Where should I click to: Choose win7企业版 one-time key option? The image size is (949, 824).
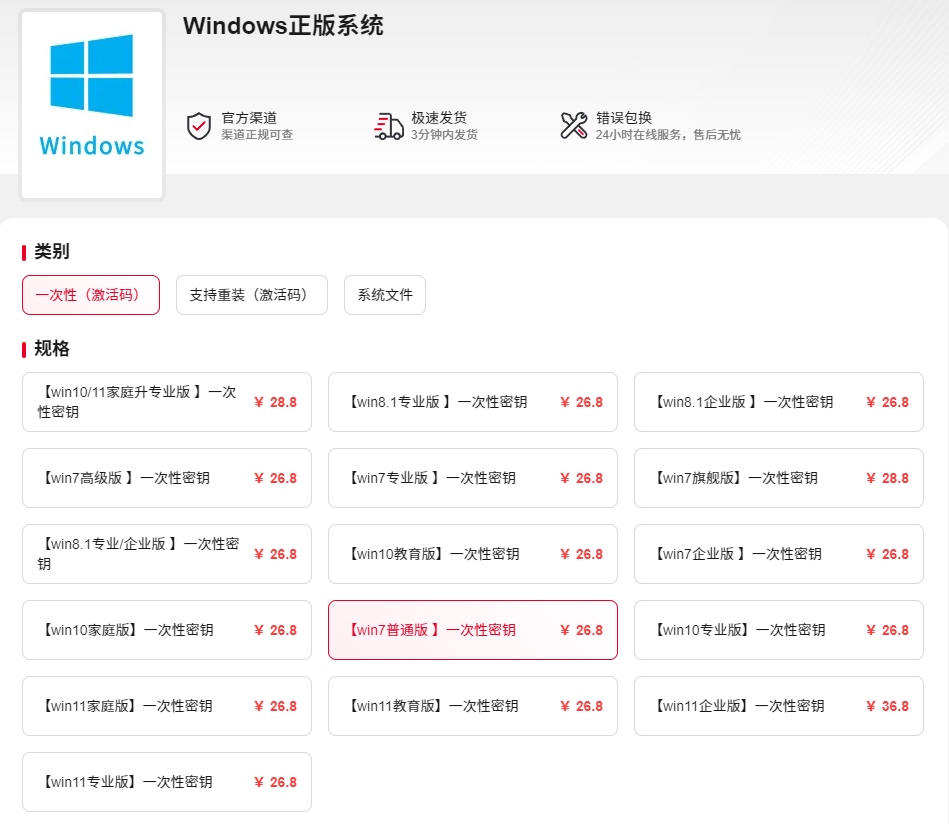pyautogui.click(x=779, y=554)
